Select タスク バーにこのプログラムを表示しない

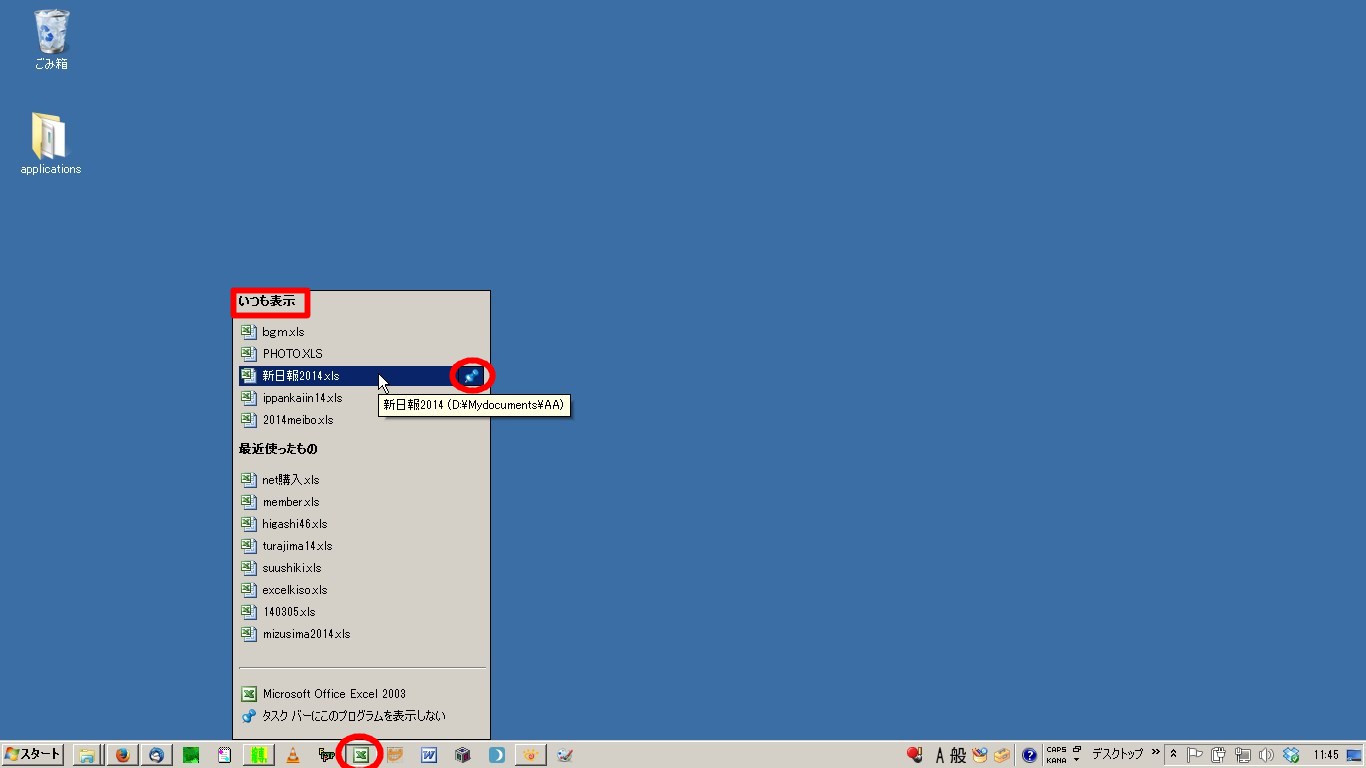click(361, 716)
